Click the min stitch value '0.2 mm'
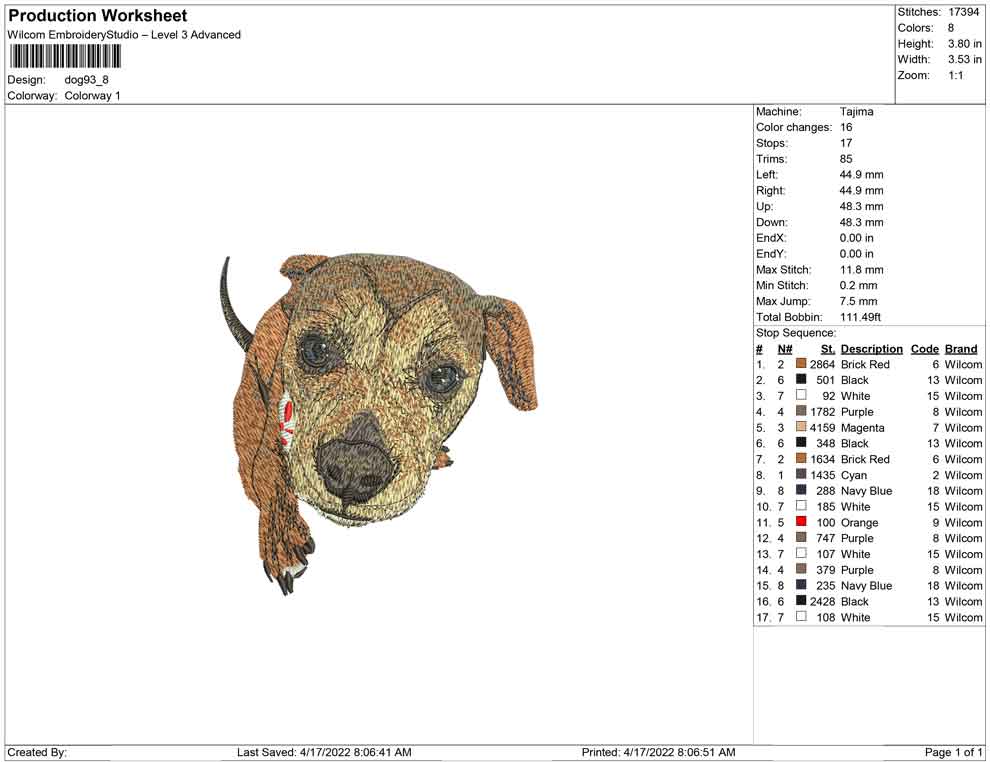Viewport: 990px width, 762px height. [x=858, y=285]
